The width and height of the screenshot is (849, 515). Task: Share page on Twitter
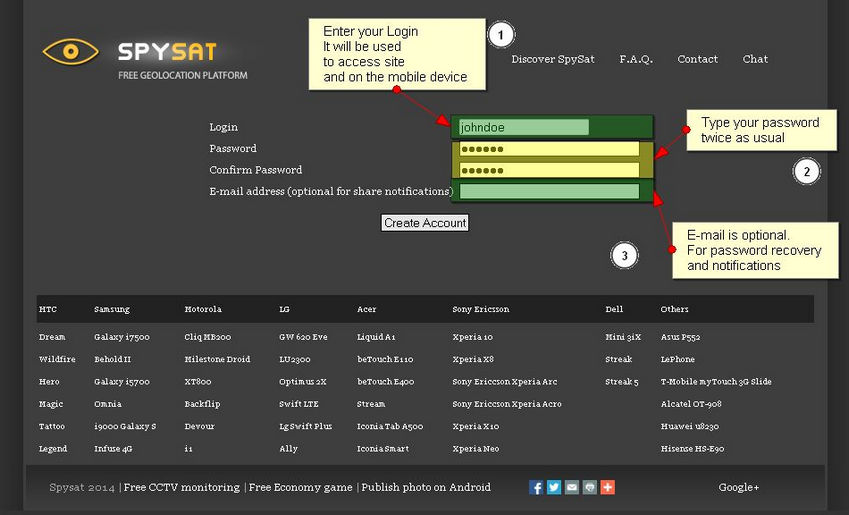point(554,487)
